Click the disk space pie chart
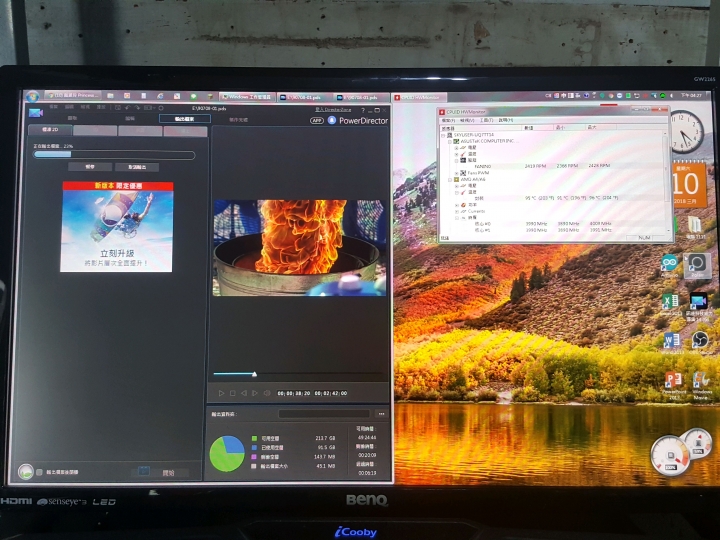 tap(227, 454)
